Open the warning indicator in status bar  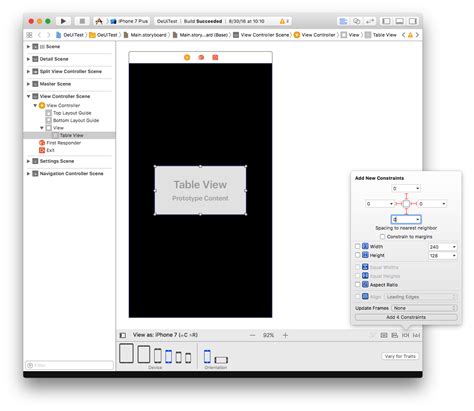coord(283,21)
